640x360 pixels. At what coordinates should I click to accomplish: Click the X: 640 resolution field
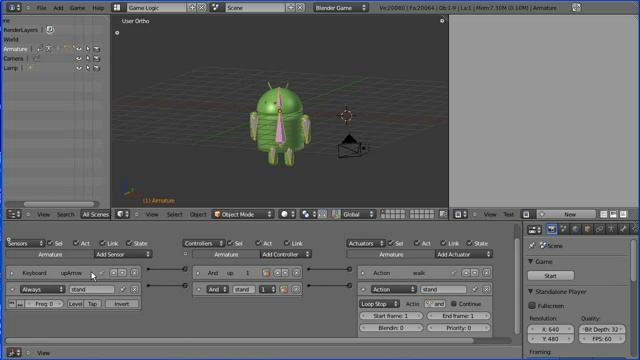coord(551,329)
